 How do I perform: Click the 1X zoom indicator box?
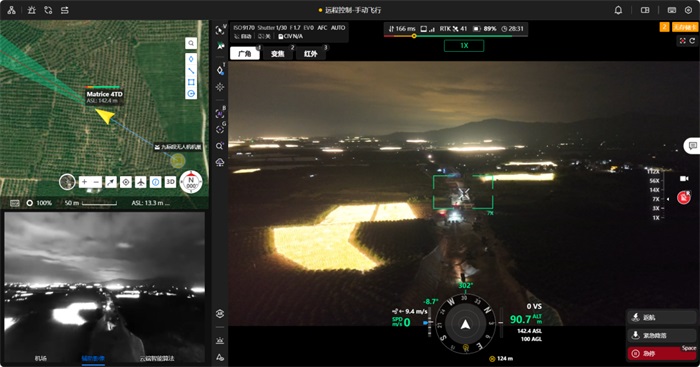(x=464, y=46)
